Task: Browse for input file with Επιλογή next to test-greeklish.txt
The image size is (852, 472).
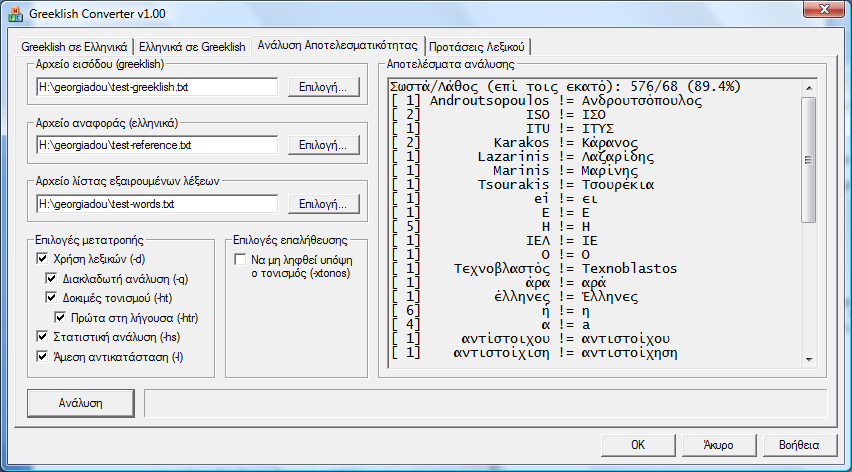Action: point(323,87)
